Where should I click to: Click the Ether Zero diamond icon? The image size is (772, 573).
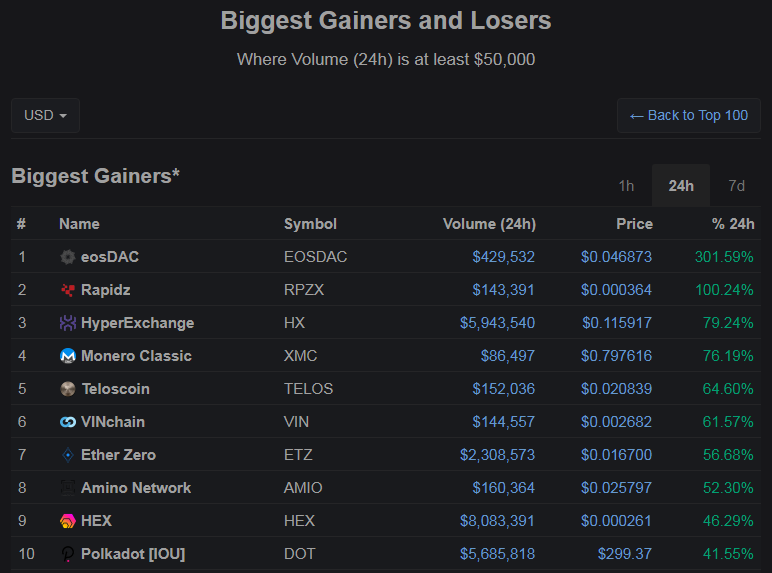(67, 455)
